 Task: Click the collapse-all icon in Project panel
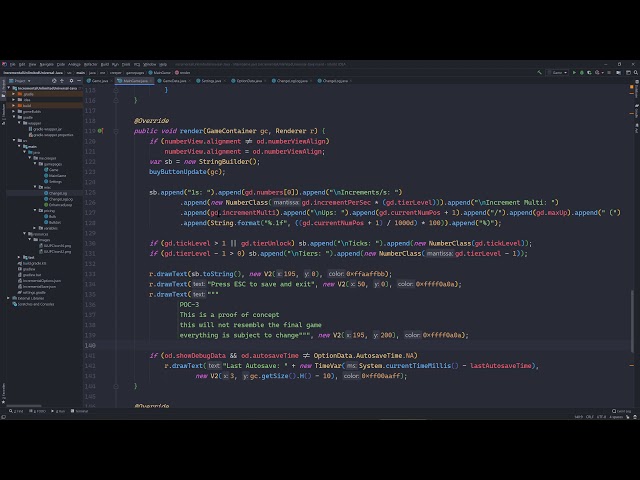pos(62,81)
